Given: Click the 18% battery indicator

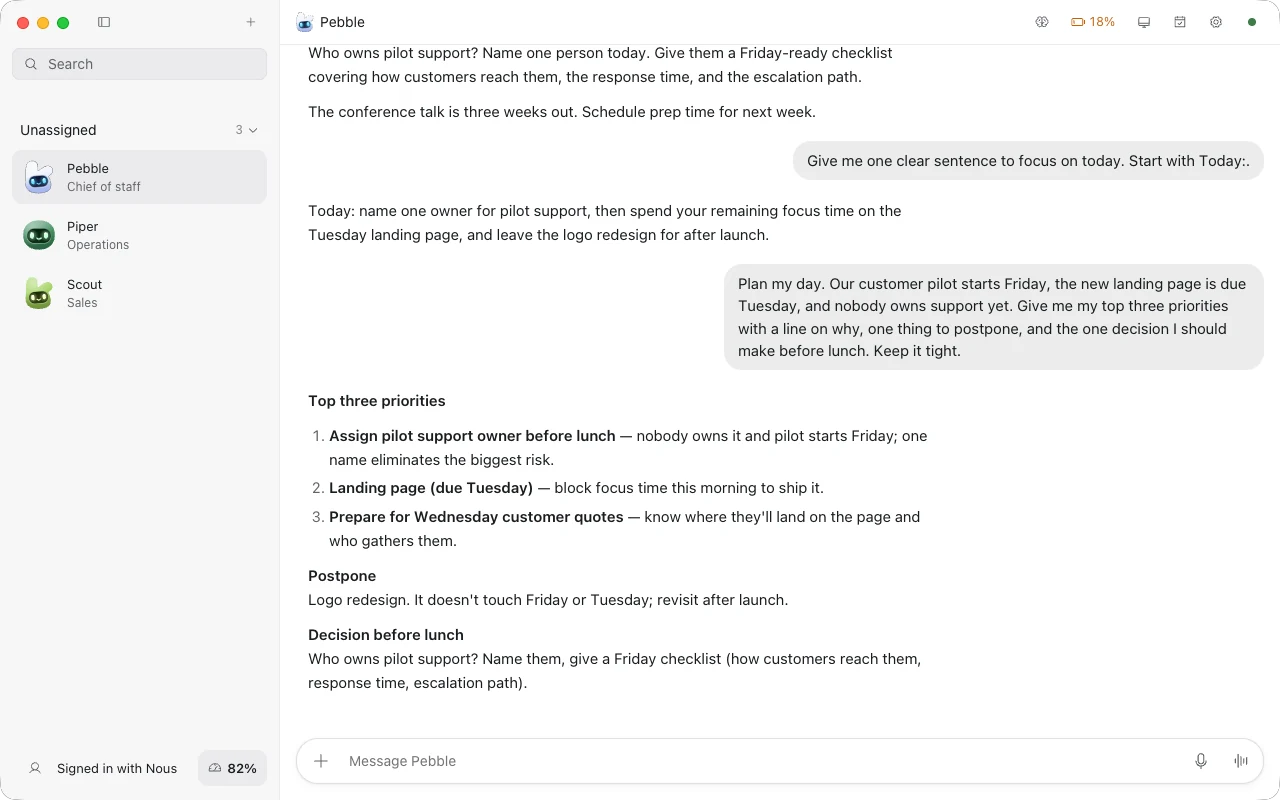Looking at the screenshot, I should [x=1093, y=22].
